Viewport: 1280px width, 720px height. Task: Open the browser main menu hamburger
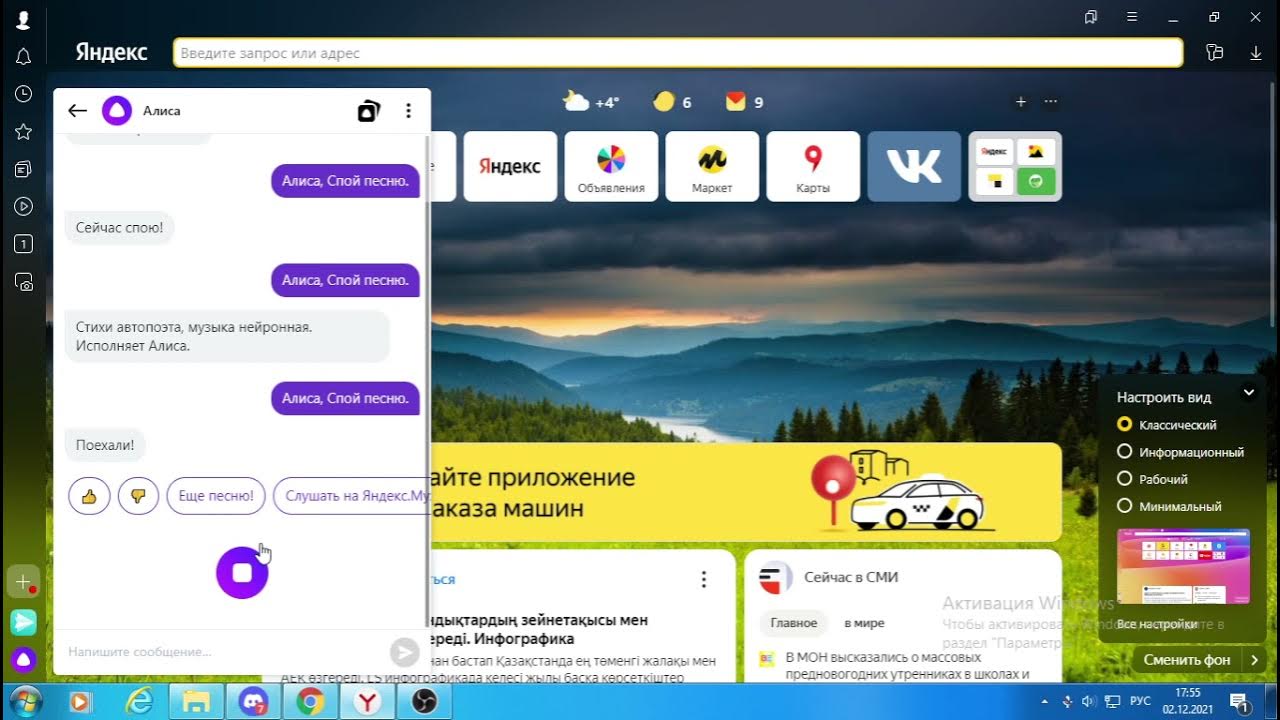pyautogui.click(x=1132, y=17)
